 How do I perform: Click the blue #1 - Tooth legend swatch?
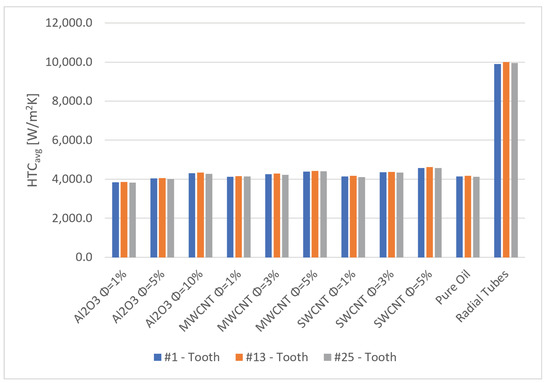(157, 357)
